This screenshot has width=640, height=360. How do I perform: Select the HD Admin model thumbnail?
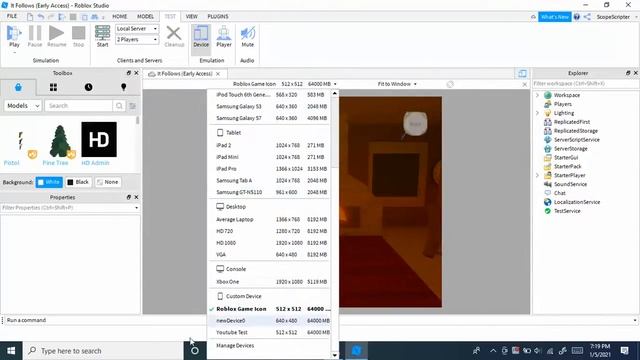click(99, 139)
